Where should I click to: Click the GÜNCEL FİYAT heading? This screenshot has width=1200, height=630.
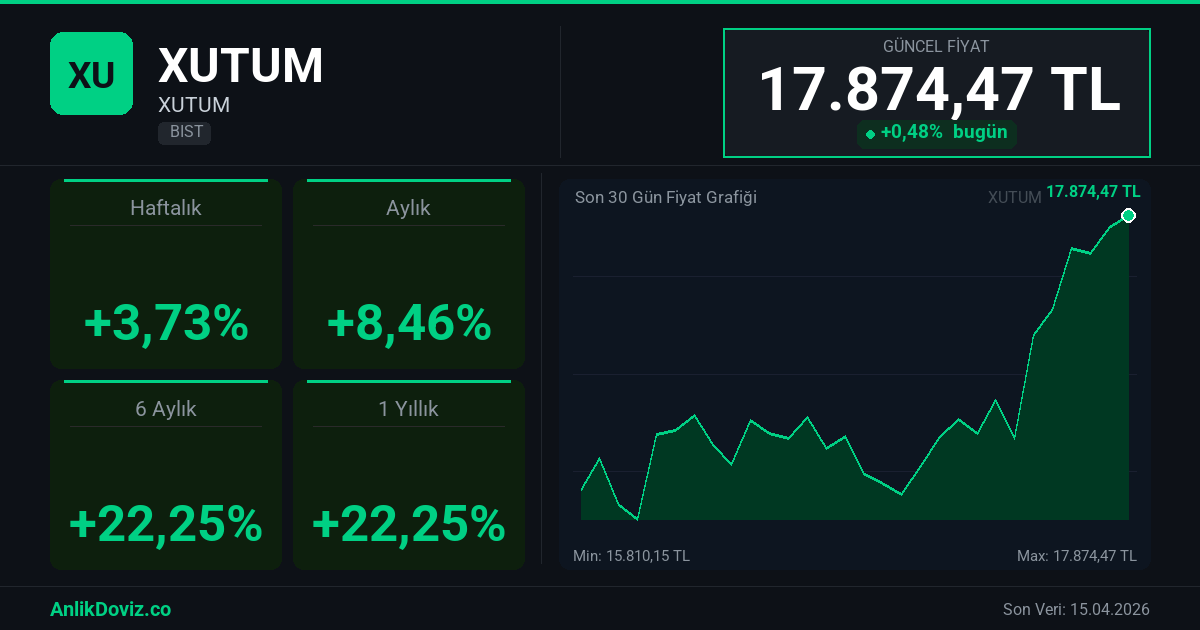[936, 47]
